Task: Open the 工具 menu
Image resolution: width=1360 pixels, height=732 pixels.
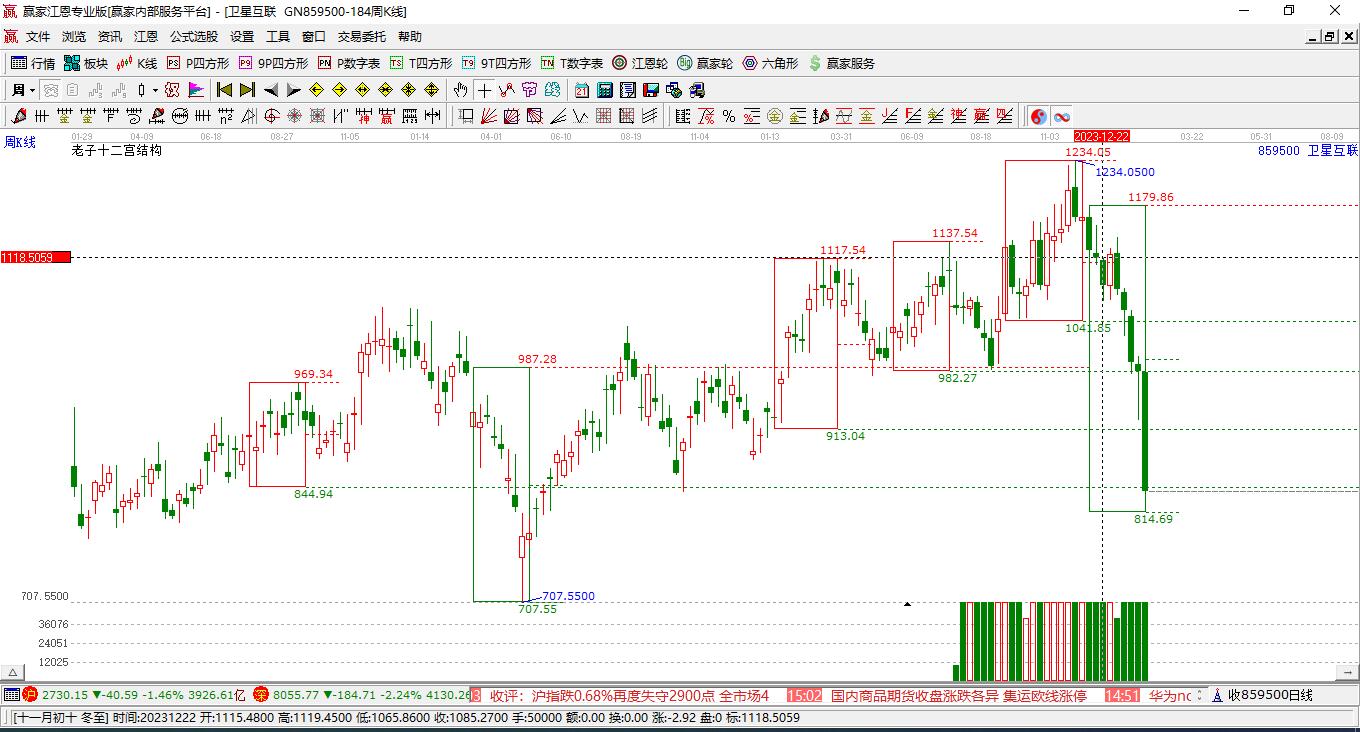Action: 278,37
